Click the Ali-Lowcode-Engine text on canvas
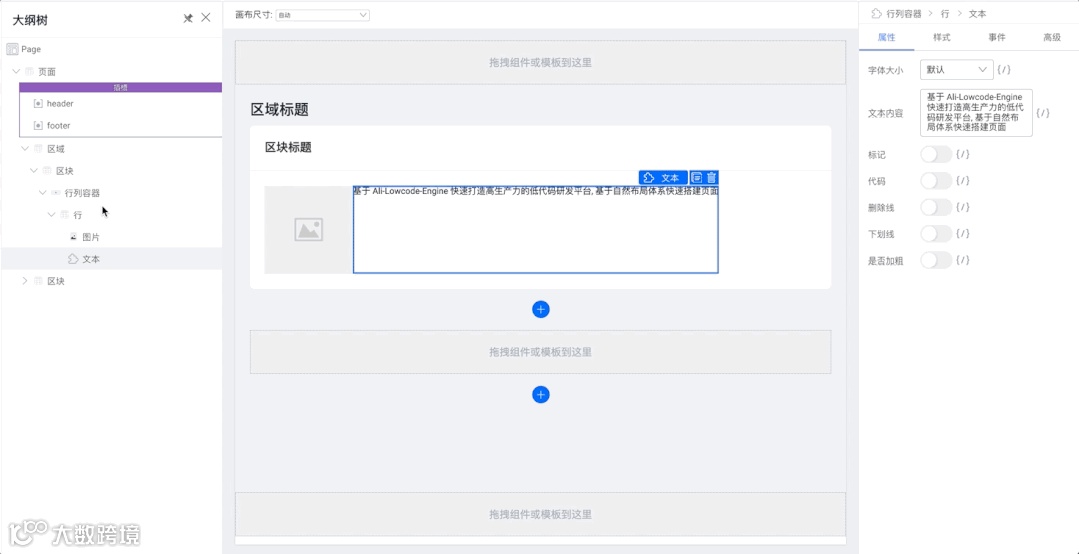Viewport: 1079px width, 554px height. pos(536,191)
